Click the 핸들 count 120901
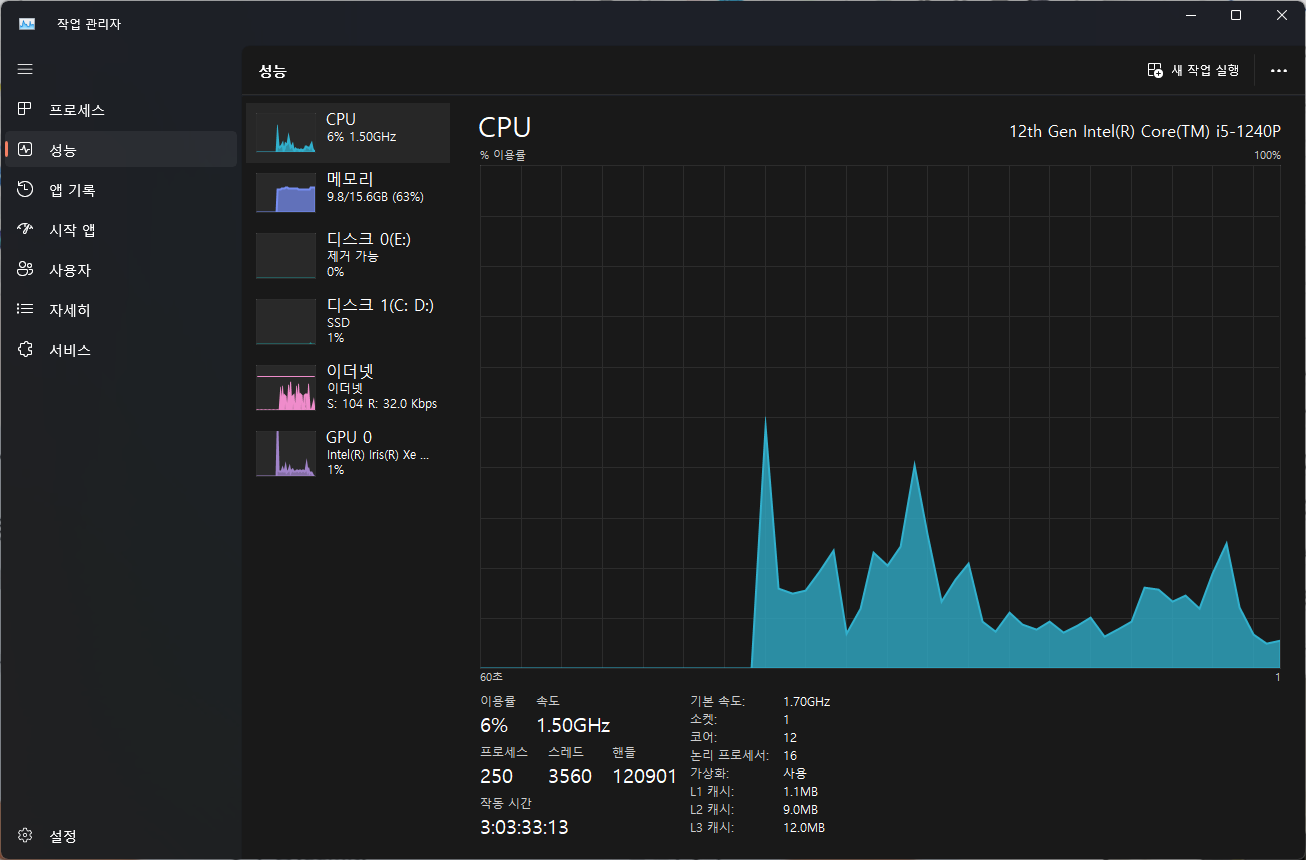Image resolution: width=1306 pixels, height=860 pixels. 644,776
